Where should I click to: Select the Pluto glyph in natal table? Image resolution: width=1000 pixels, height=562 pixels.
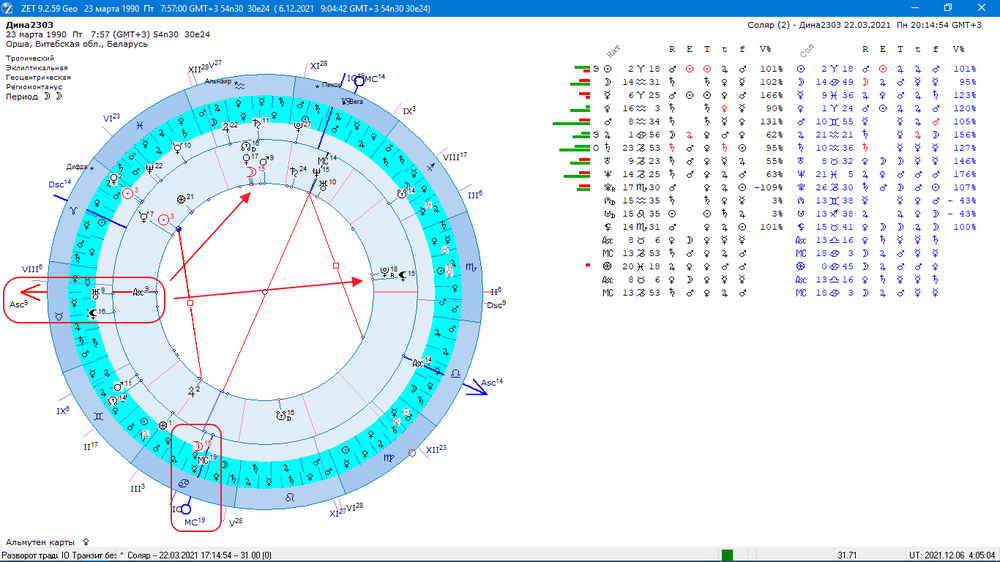(608, 188)
